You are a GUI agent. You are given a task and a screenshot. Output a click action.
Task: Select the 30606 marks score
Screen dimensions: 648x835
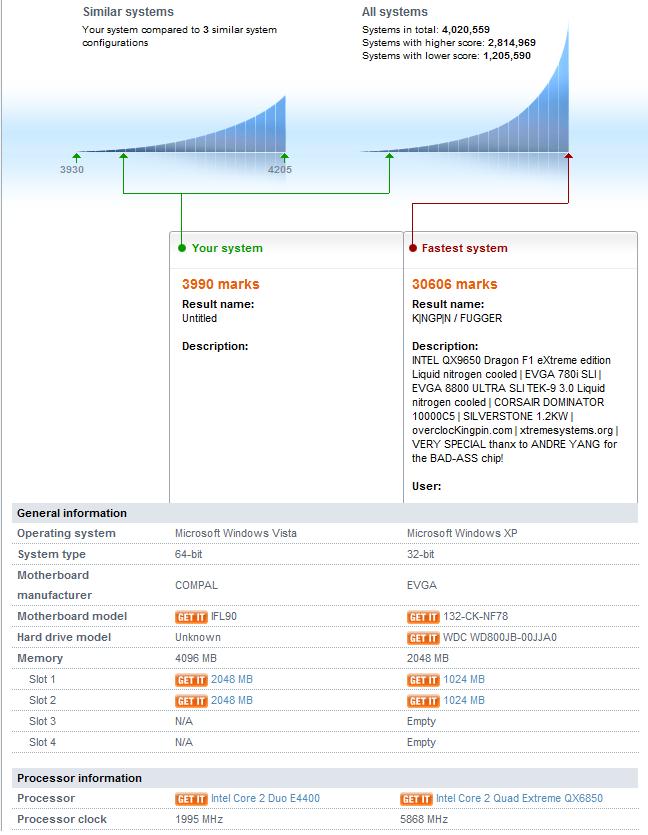pyautogui.click(x=454, y=284)
